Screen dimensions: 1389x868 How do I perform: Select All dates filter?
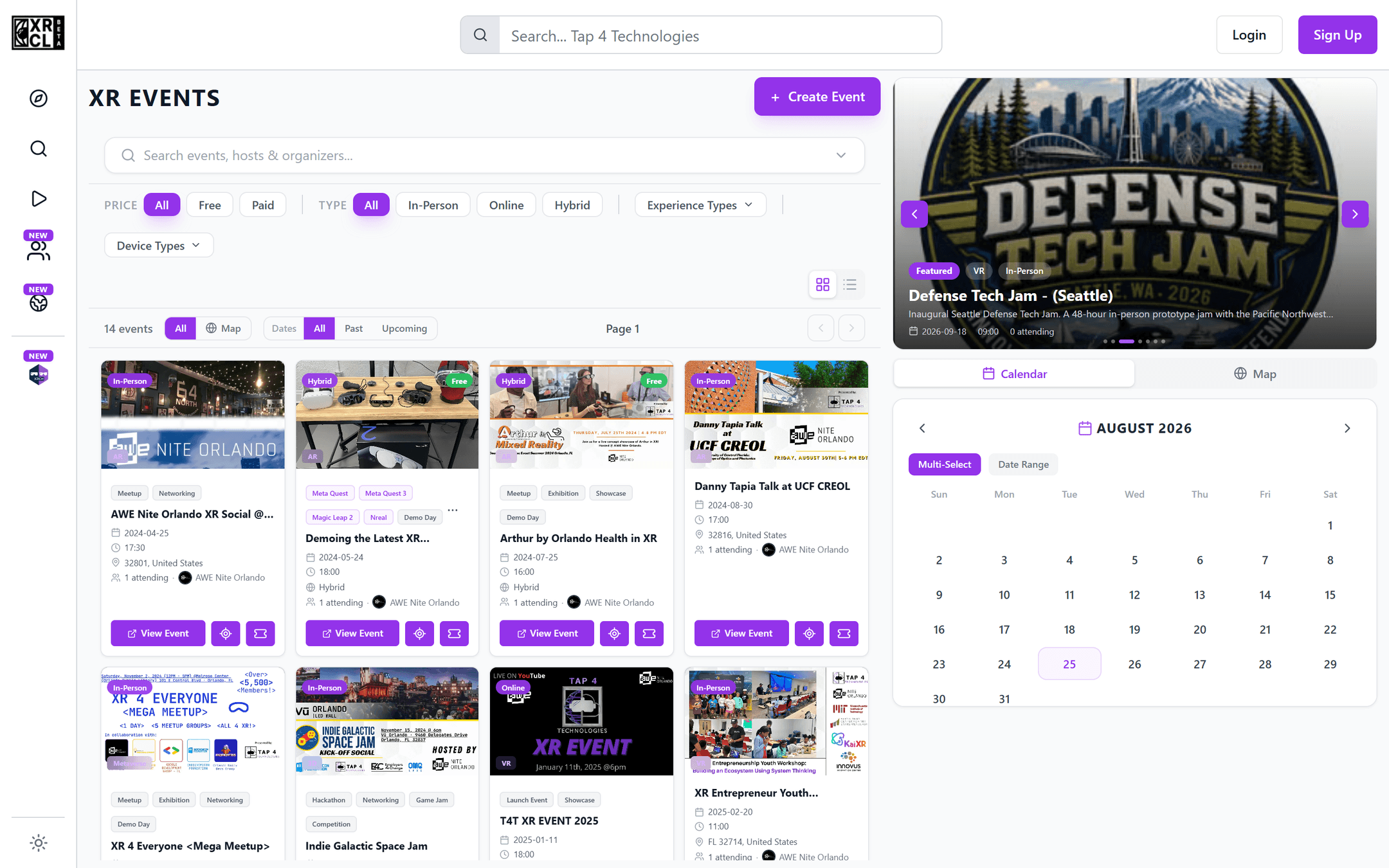(x=320, y=328)
